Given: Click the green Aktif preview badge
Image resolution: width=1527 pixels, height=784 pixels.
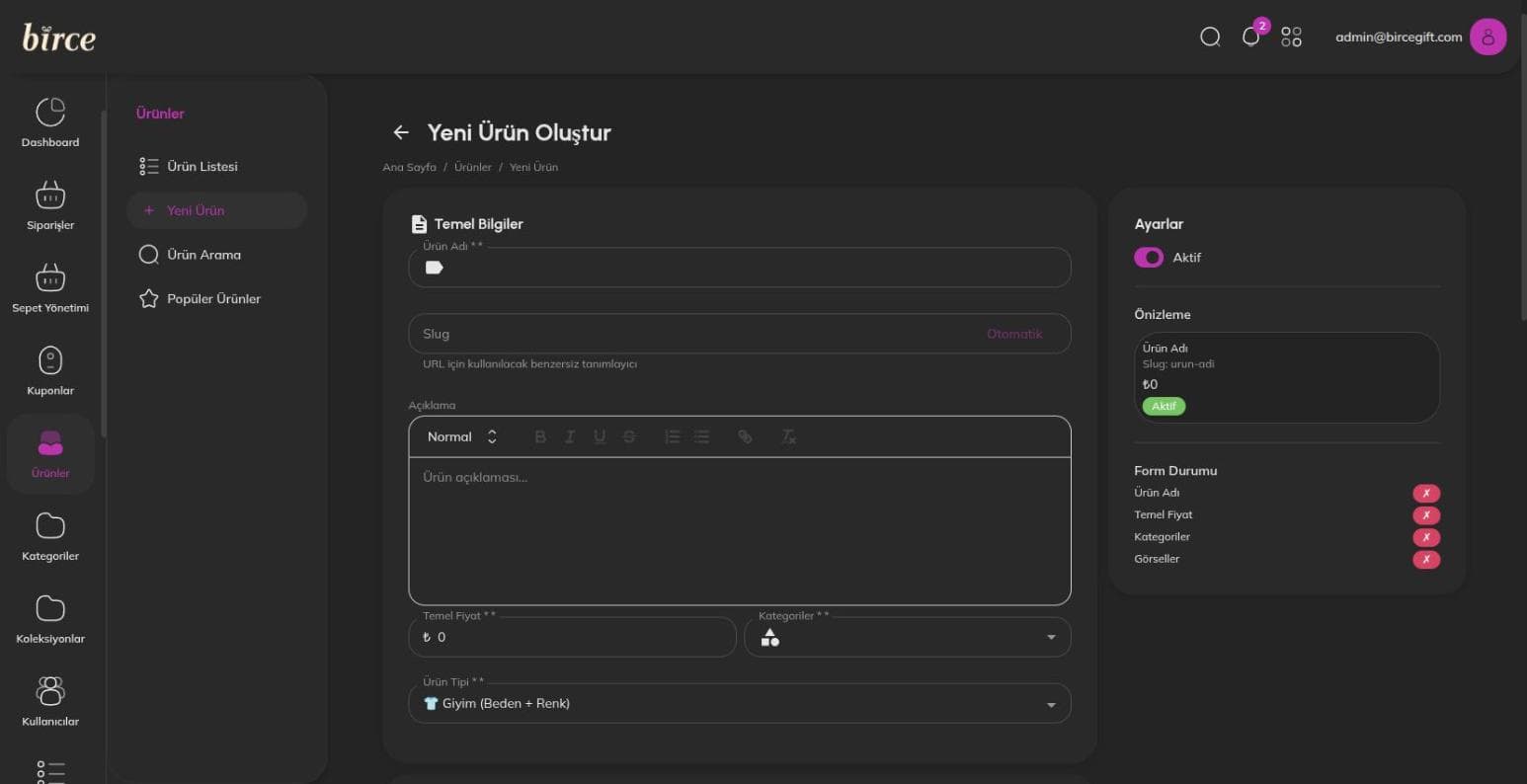Looking at the screenshot, I should point(1164,406).
